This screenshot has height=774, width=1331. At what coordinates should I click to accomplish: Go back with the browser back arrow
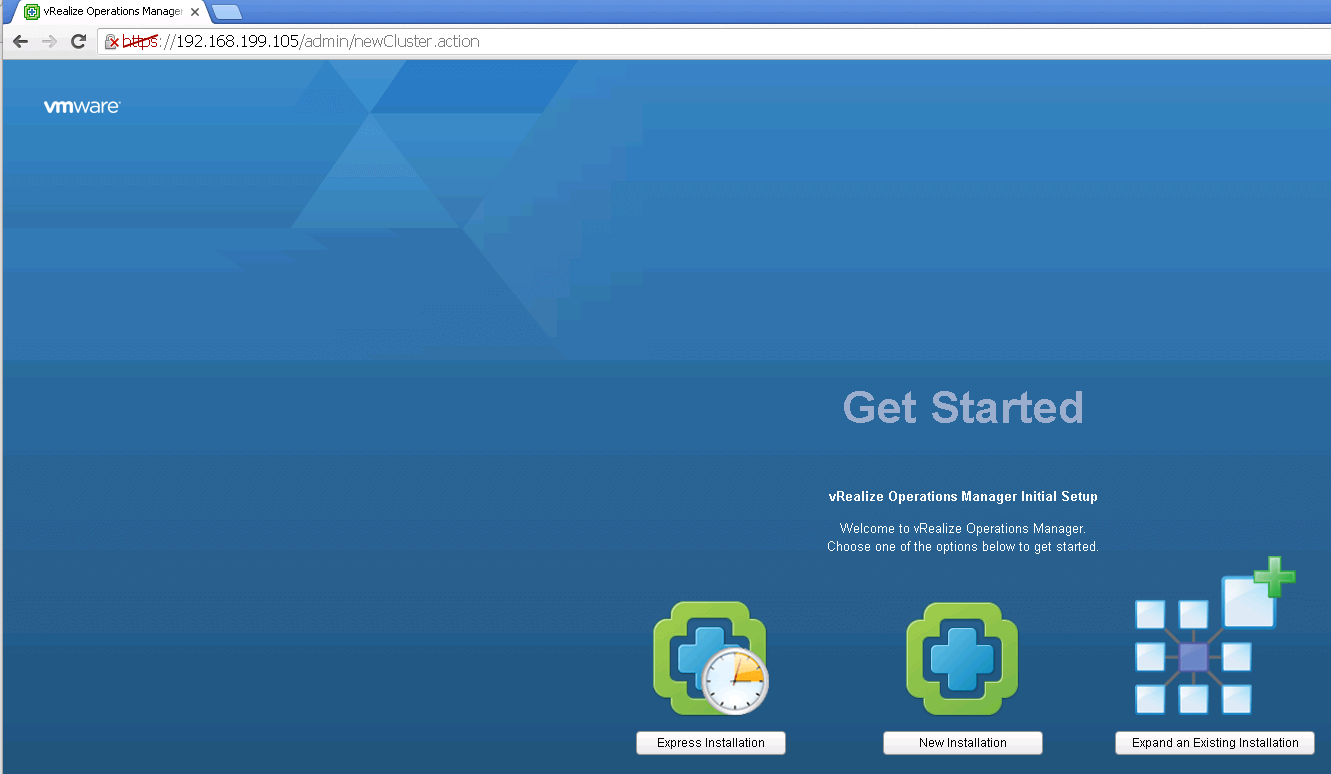[20, 41]
